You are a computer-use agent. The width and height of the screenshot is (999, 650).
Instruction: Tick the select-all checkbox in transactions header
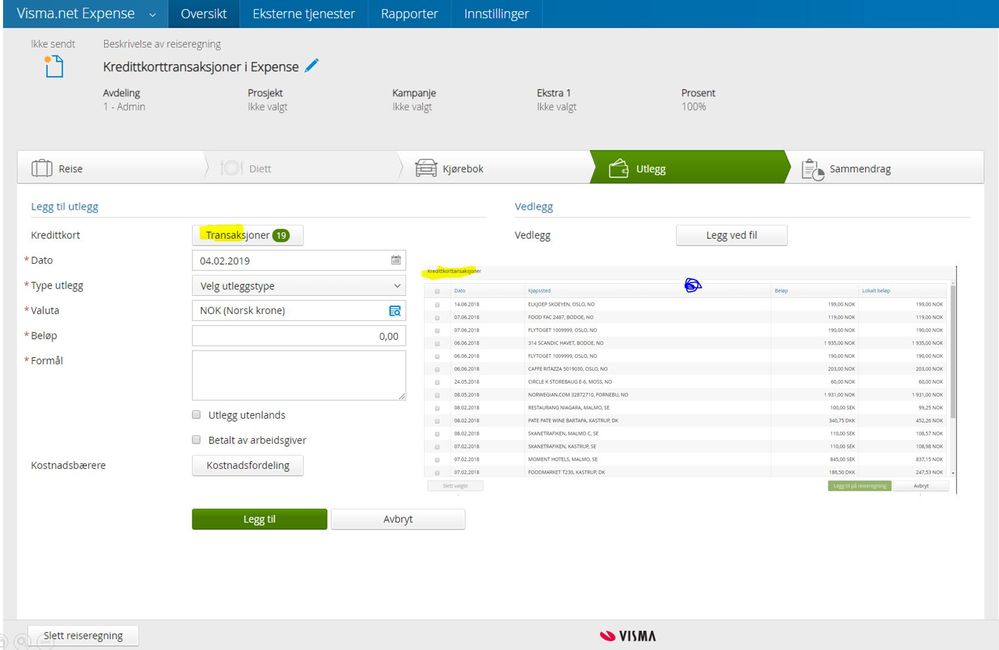(437, 291)
